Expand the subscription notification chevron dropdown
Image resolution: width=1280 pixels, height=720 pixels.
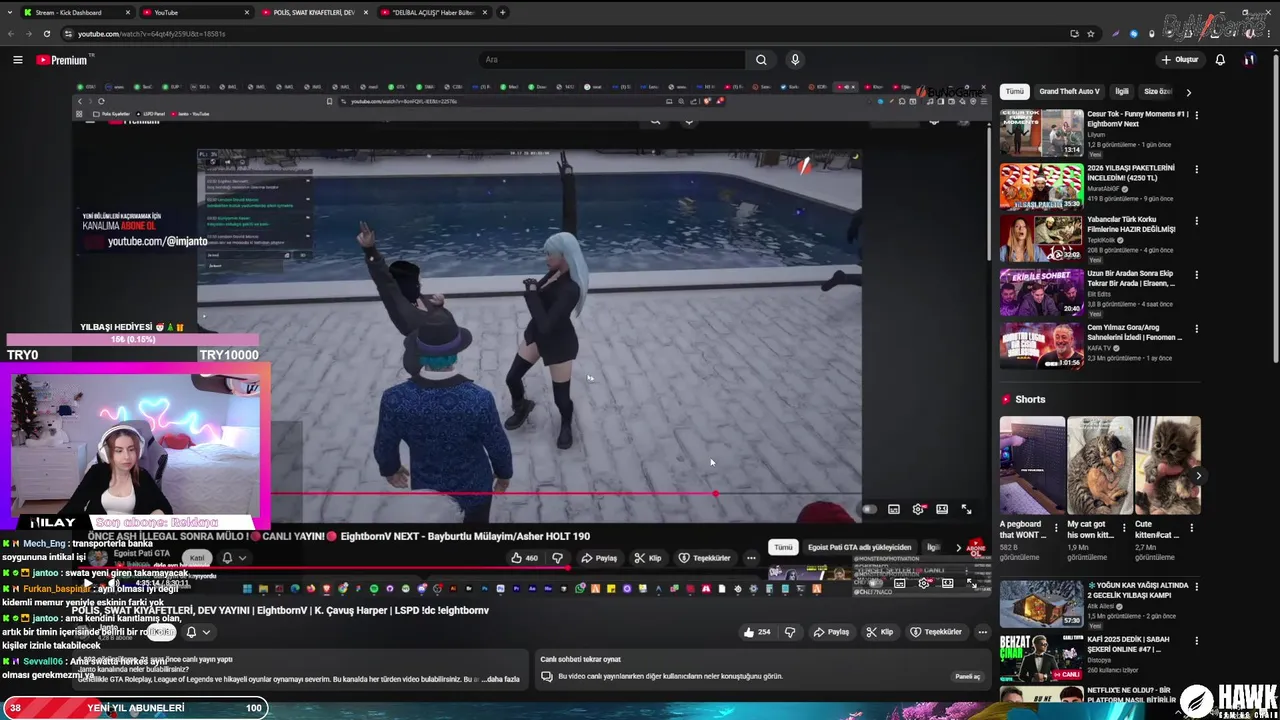click(206, 632)
